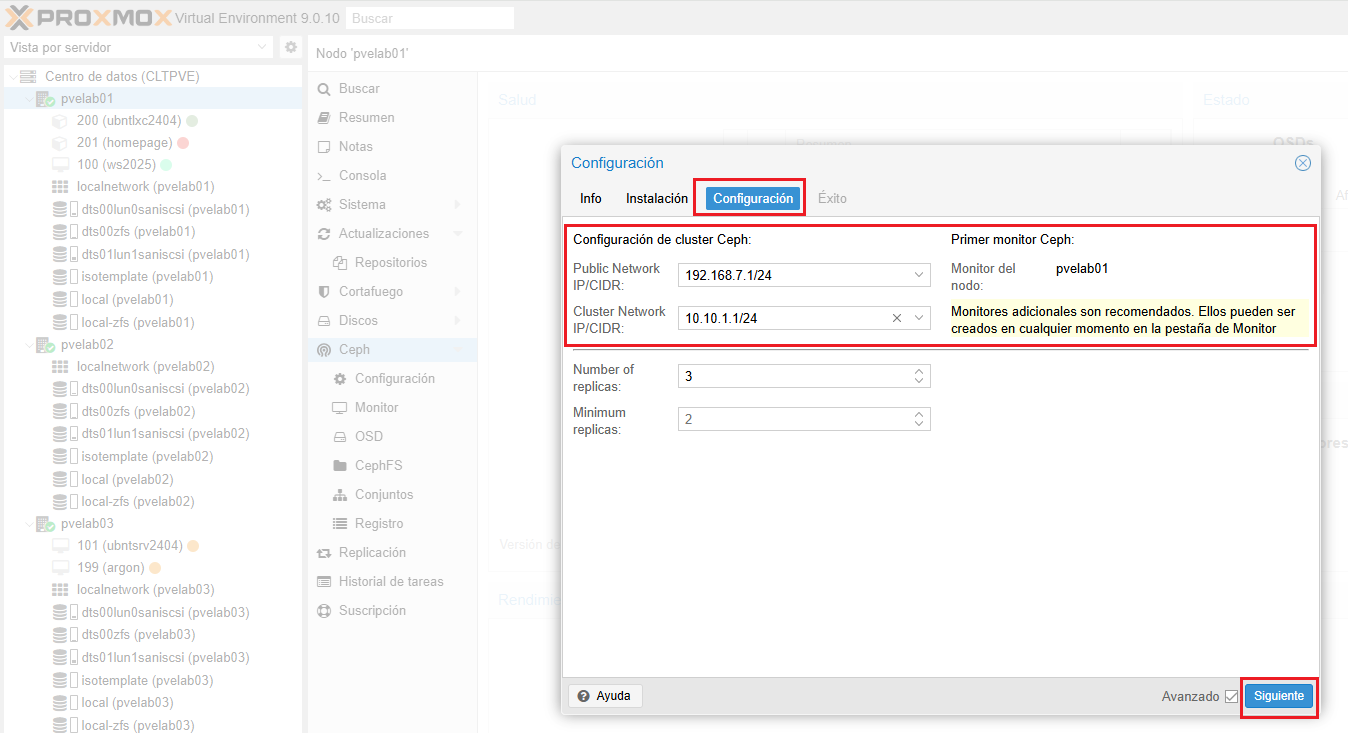Click the Proxmox logo
Viewport: 1348px width, 733px height.
click(88, 17)
